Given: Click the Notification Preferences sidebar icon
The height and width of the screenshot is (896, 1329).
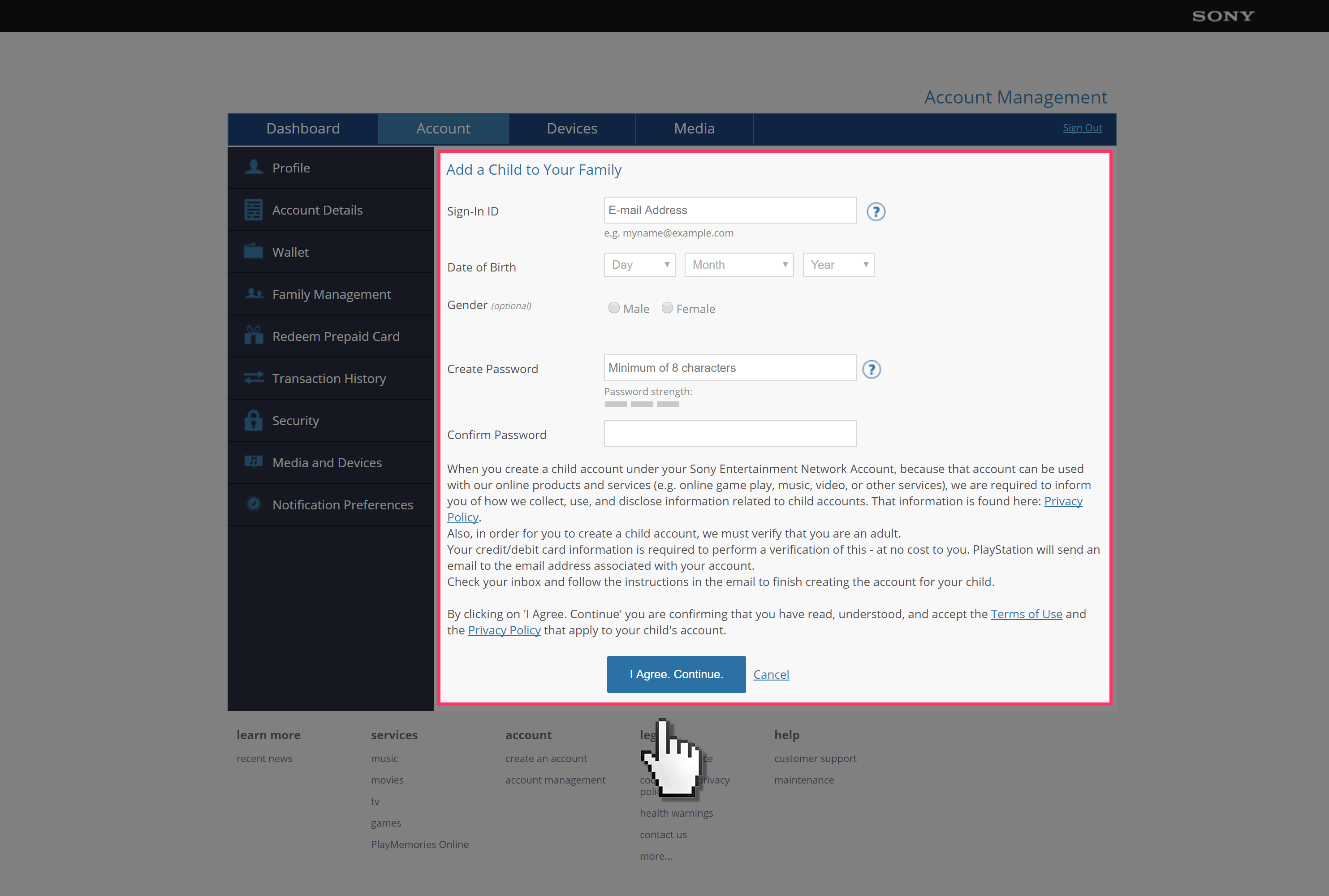Looking at the screenshot, I should (253, 504).
